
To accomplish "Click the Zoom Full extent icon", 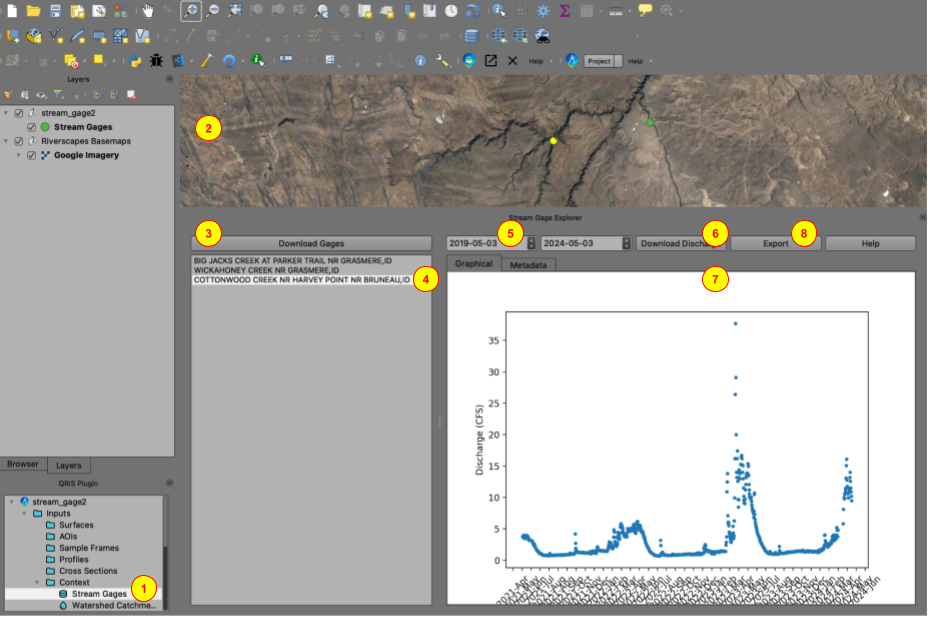I will [235, 11].
